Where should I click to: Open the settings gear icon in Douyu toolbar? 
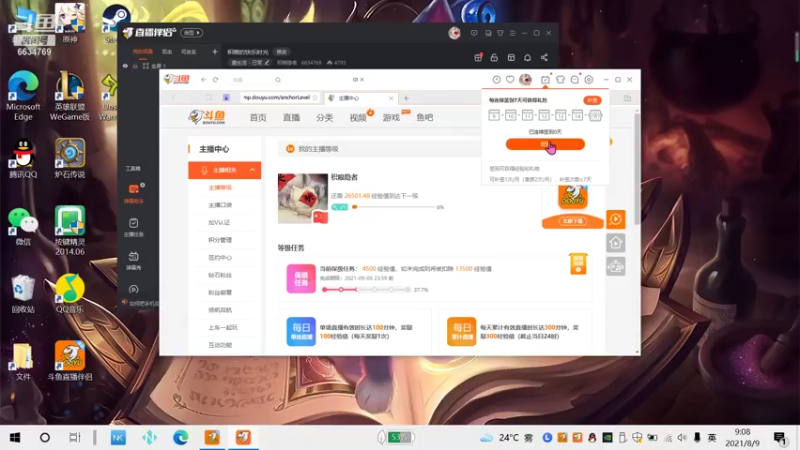click(x=589, y=80)
